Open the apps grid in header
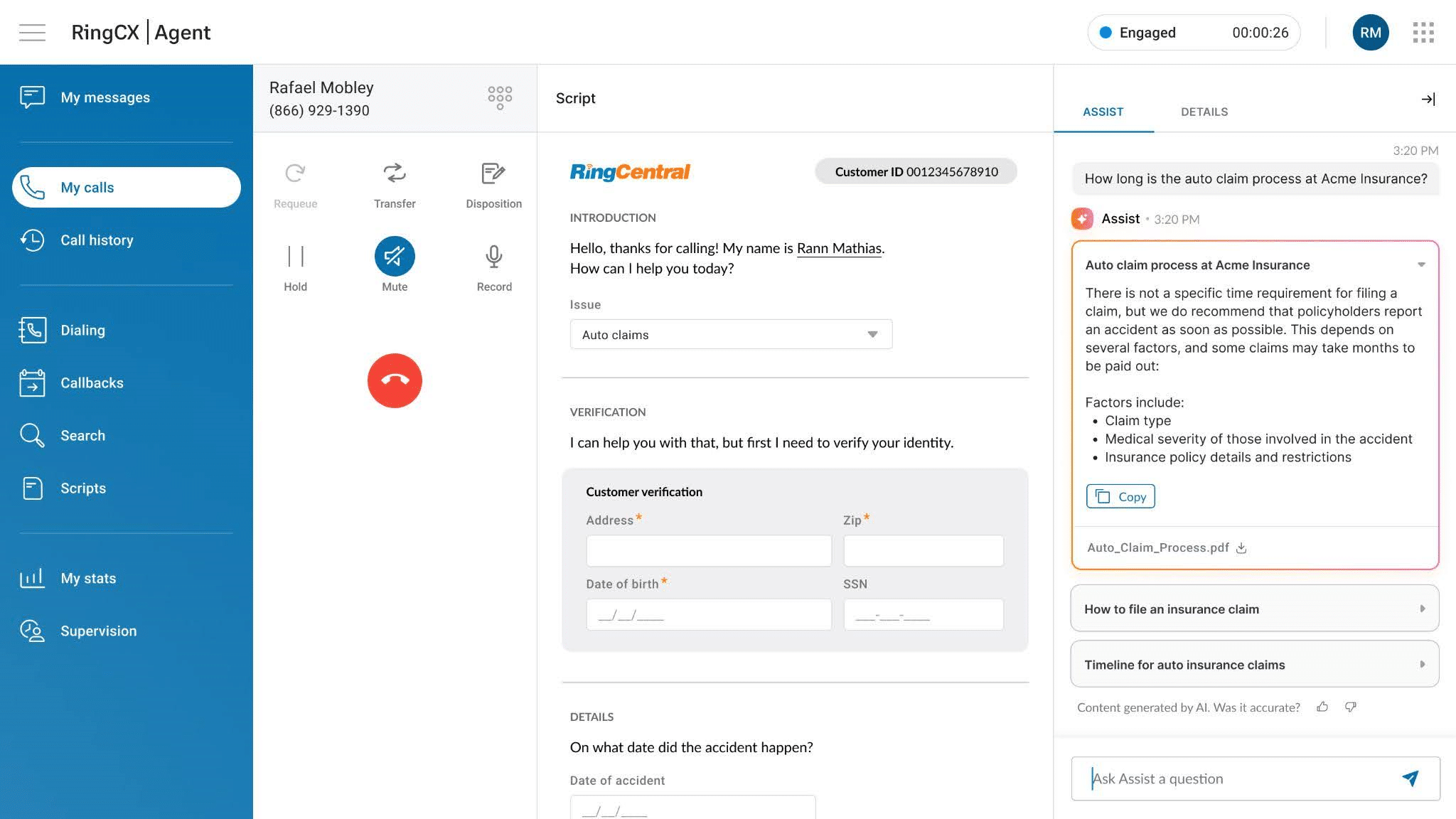This screenshot has width=1456, height=819. [x=1423, y=32]
